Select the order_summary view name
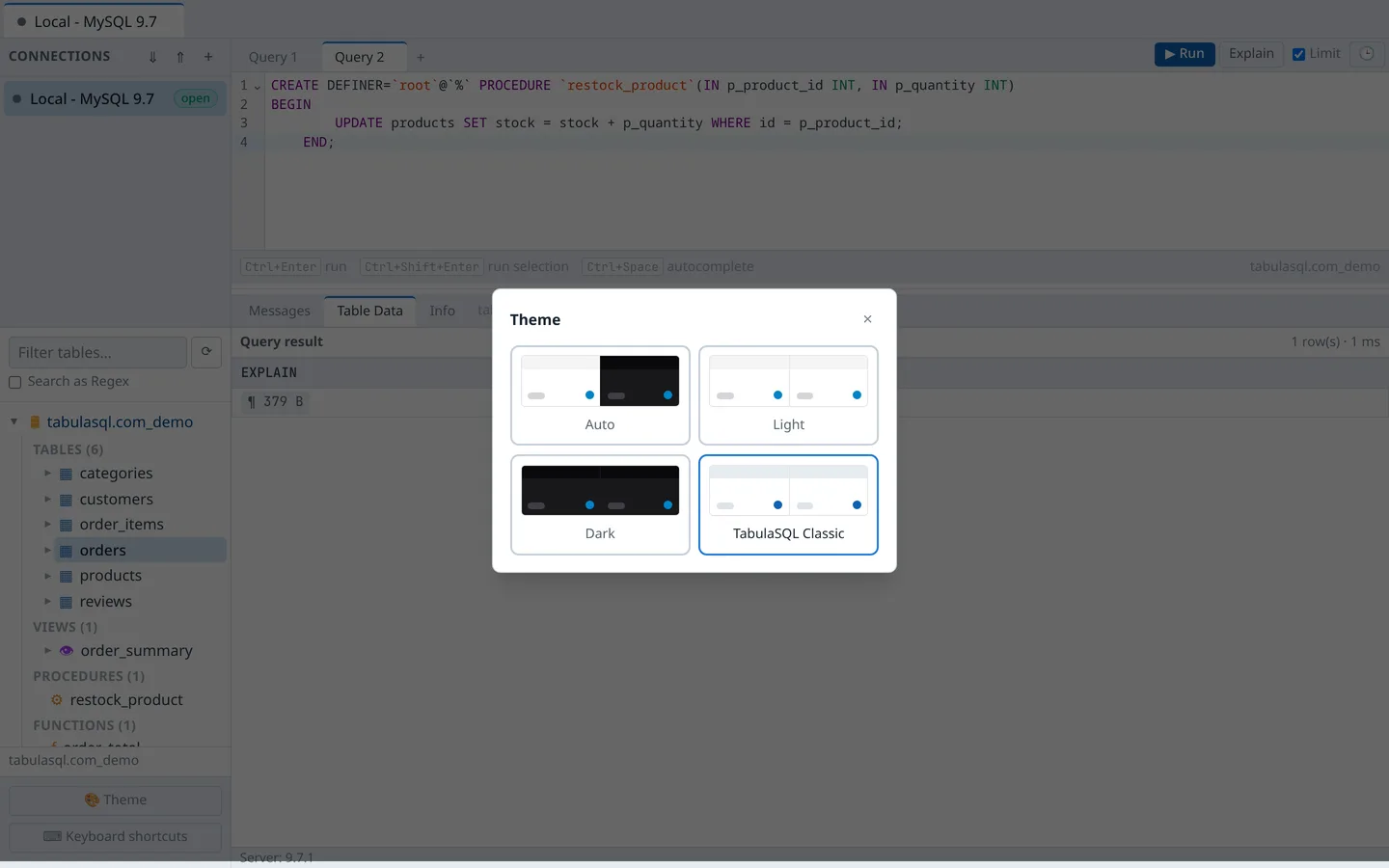Image resolution: width=1389 pixels, height=868 pixels. [x=136, y=651]
